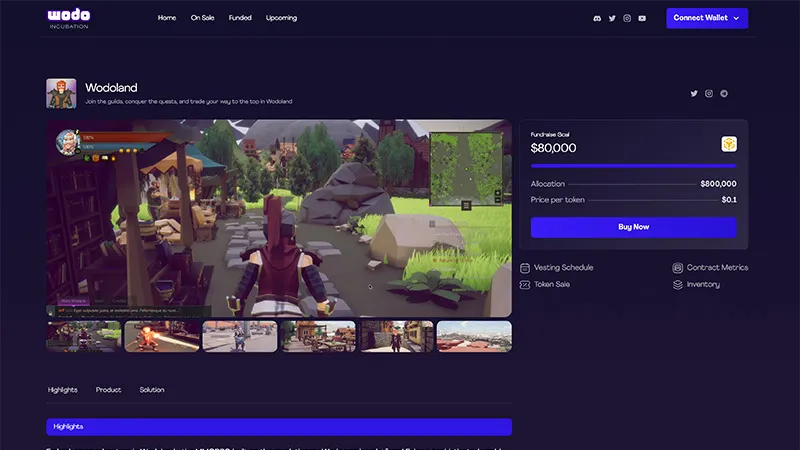Open the Vesting Schedule link
The image size is (800, 450).
tap(563, 267)
